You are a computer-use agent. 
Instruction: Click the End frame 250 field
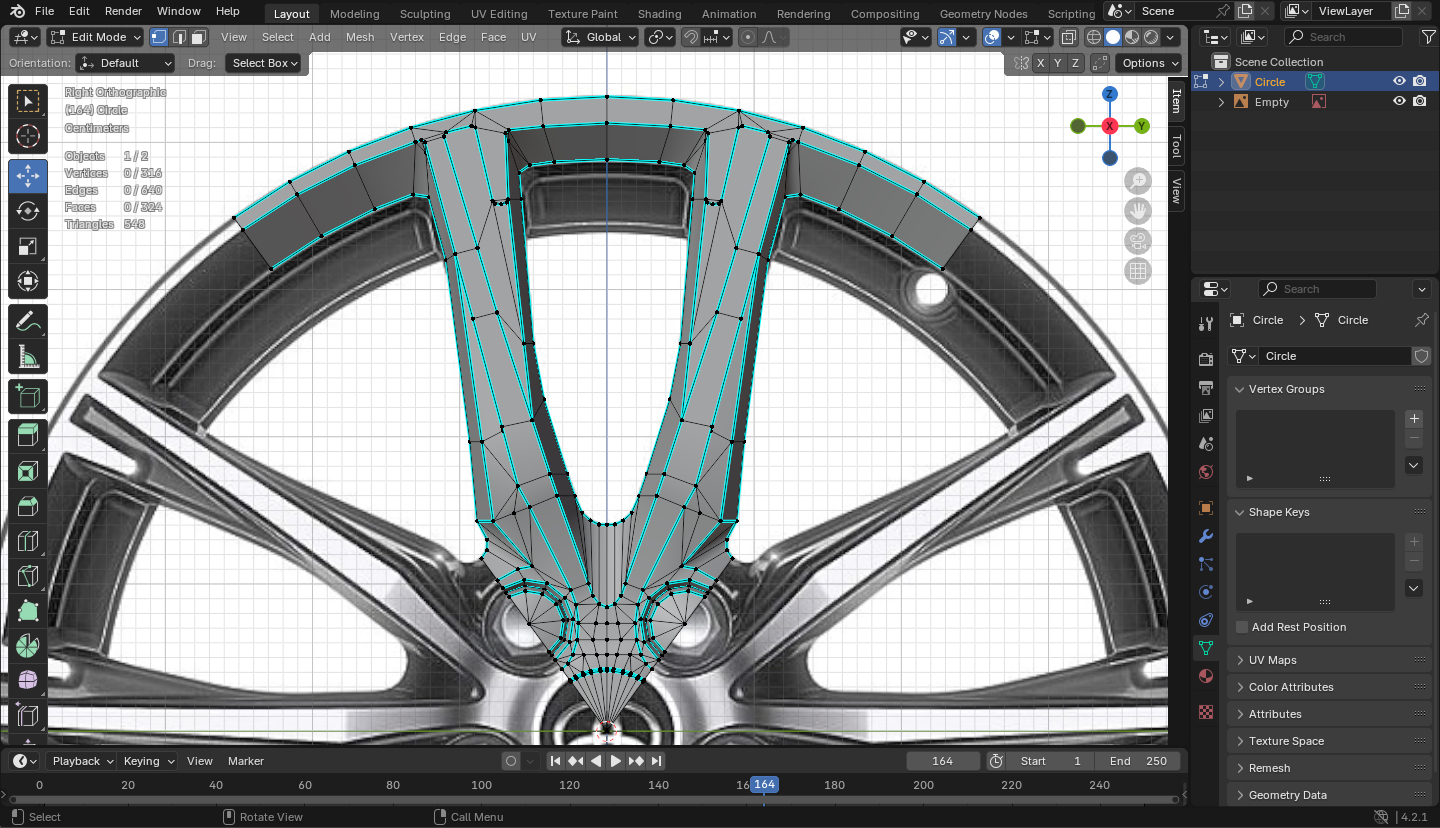(x=1138, y=761)
